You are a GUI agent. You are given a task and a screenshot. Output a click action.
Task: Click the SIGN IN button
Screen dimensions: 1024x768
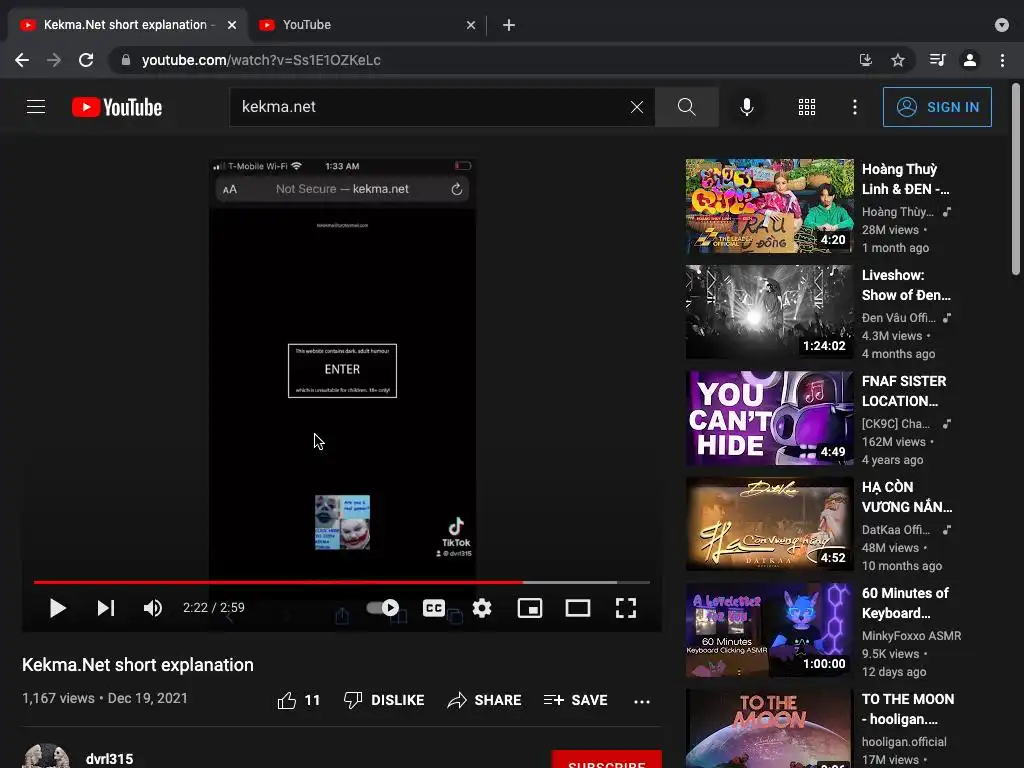pos(937,107)
